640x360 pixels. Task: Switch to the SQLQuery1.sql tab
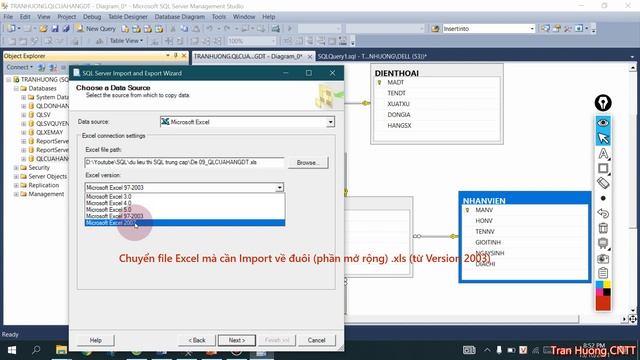coord(372,56)
